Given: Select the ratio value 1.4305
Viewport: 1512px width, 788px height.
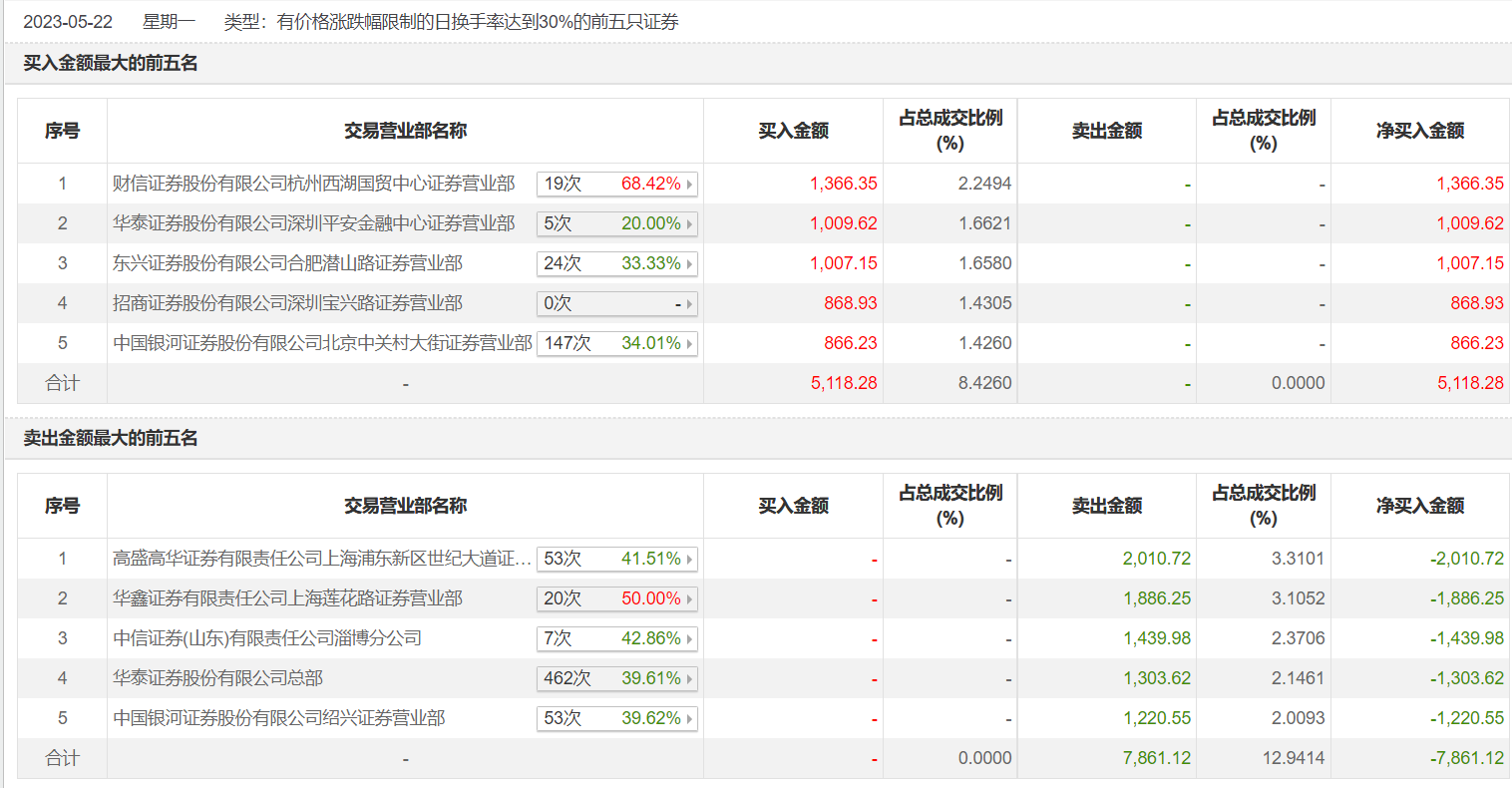Looking at the screenshot, I should click(985, 303).
